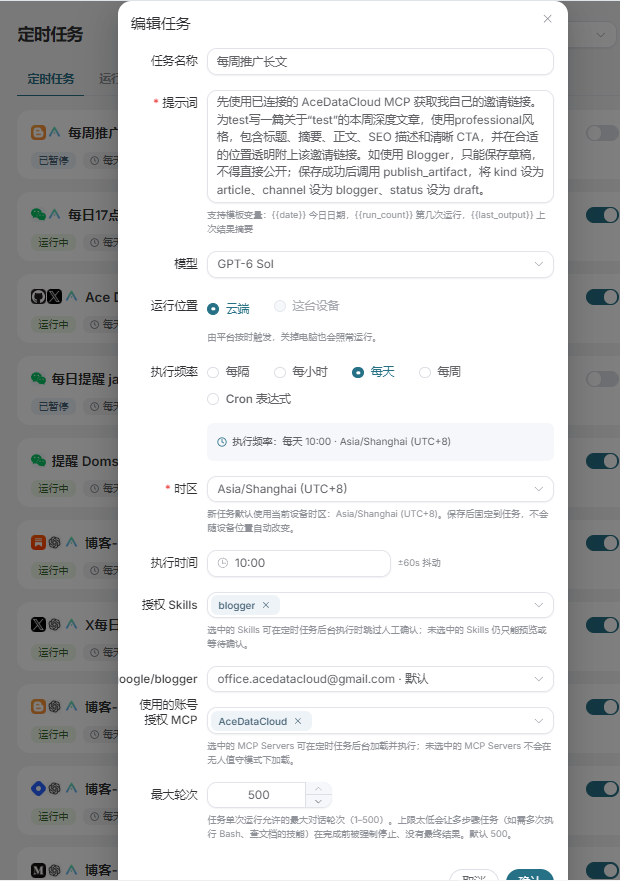Close the 编辑任务 dialog with the X
The height and width of the screenshot is (881, 620).
coord(547,19)
